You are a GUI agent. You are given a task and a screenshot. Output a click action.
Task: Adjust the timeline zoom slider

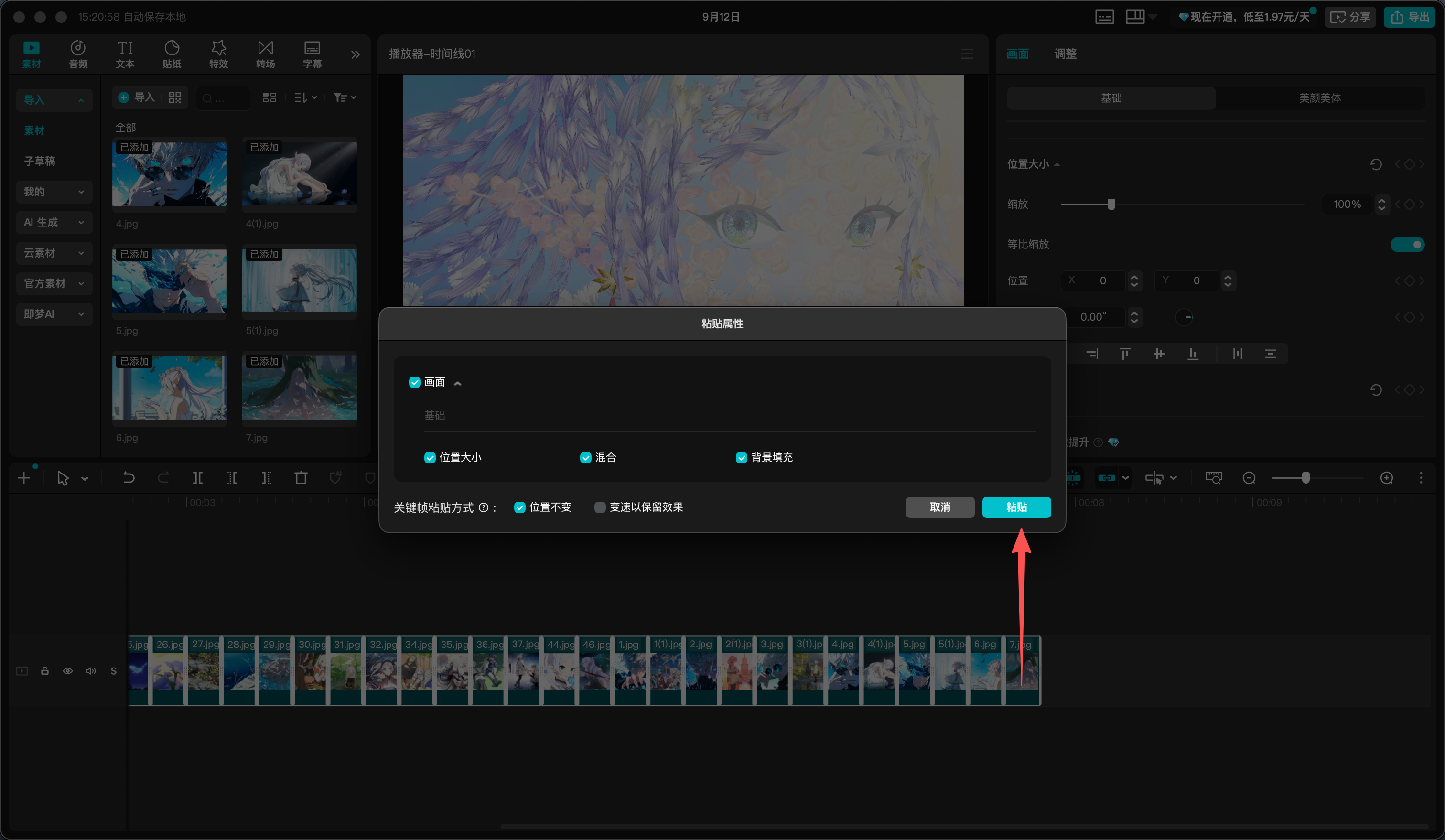pyautogui.click(x=1305, y=478)
